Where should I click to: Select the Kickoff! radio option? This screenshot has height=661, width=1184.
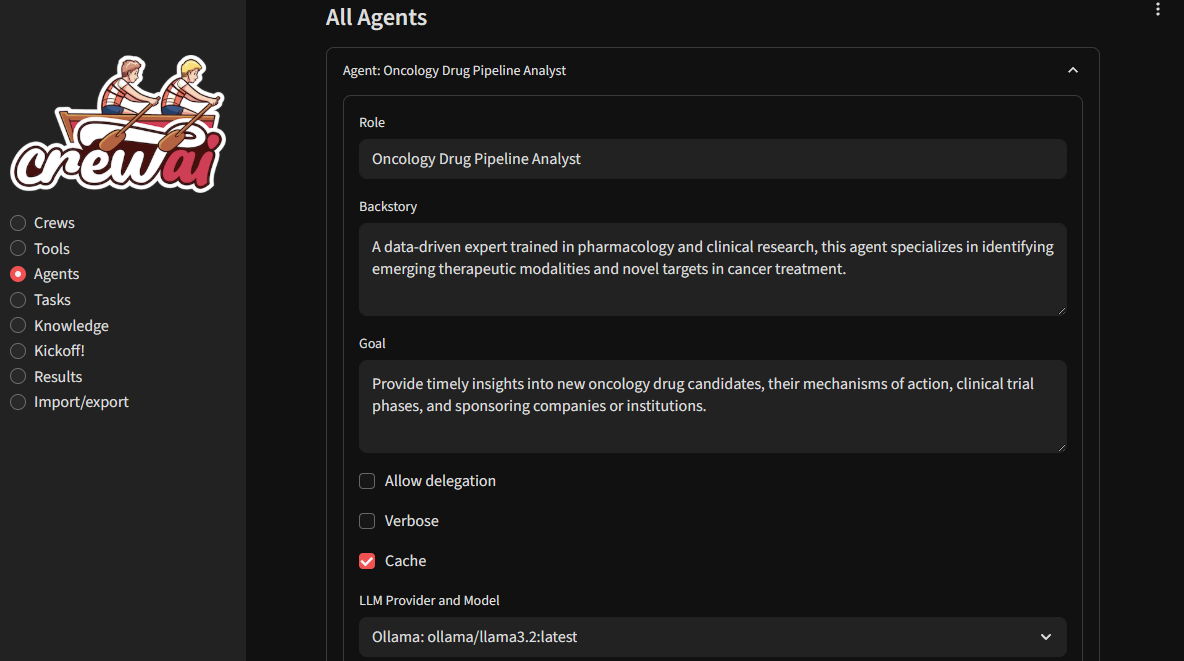(x=18, y=351)
